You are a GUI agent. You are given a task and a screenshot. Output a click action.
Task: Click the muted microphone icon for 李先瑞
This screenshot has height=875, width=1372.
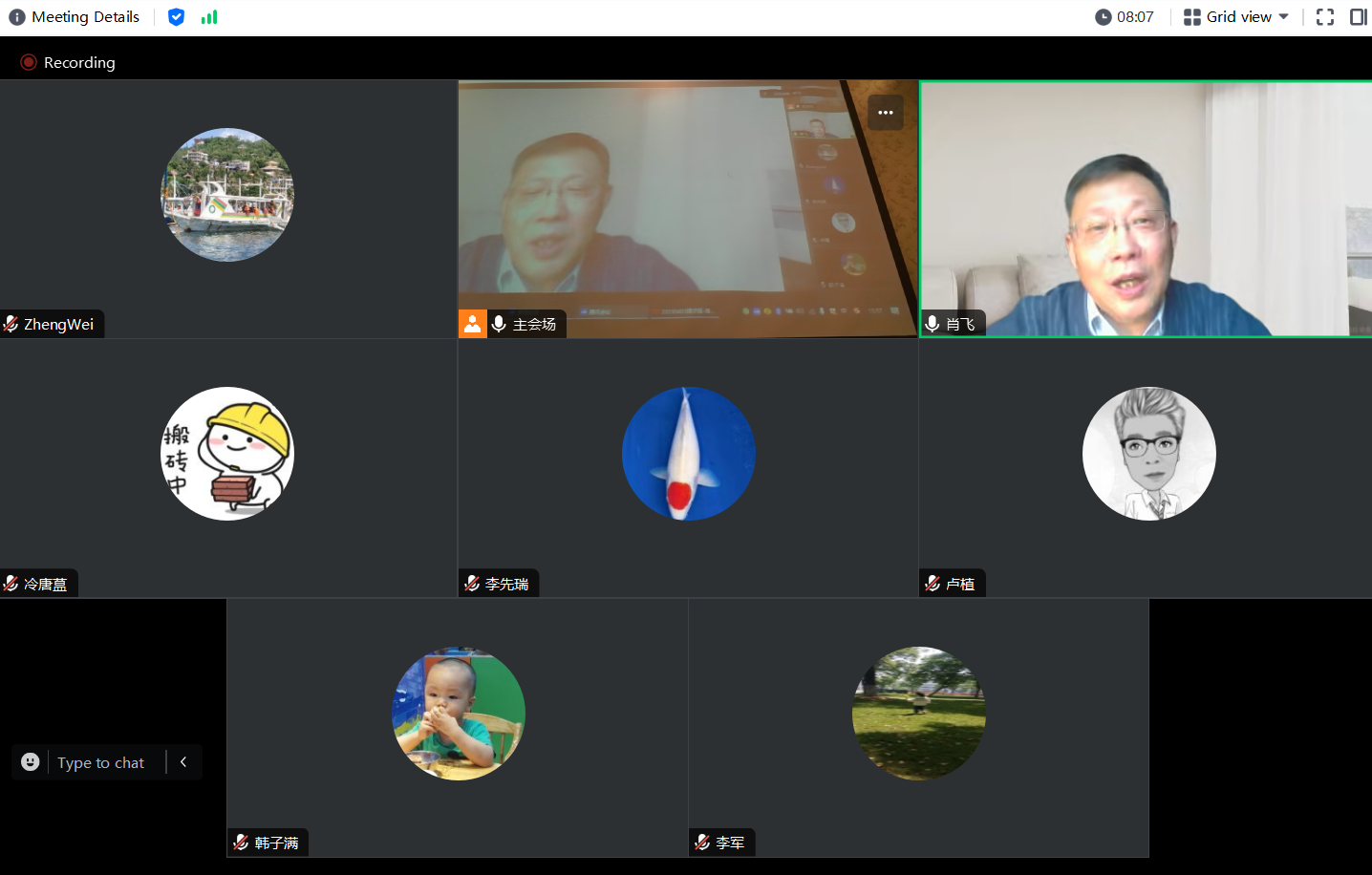coord(472,584)
